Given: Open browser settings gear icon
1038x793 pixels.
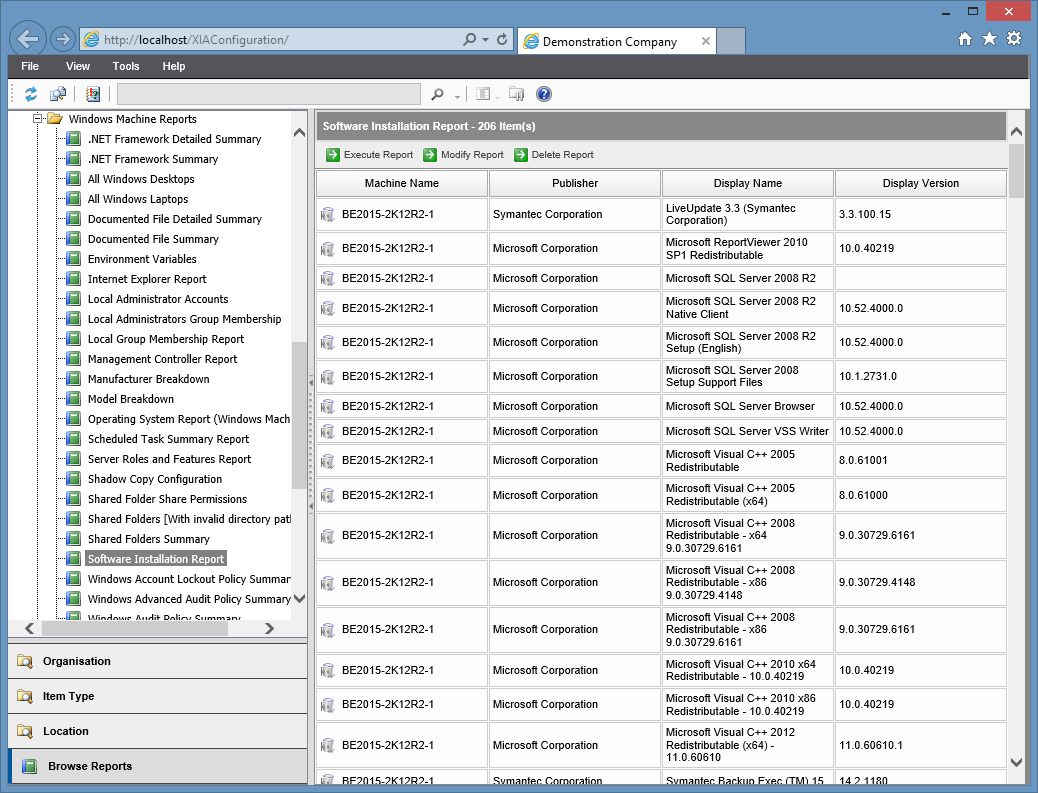Looking at the screenshot, I should pyautogui.click(x=1014, y=38).
